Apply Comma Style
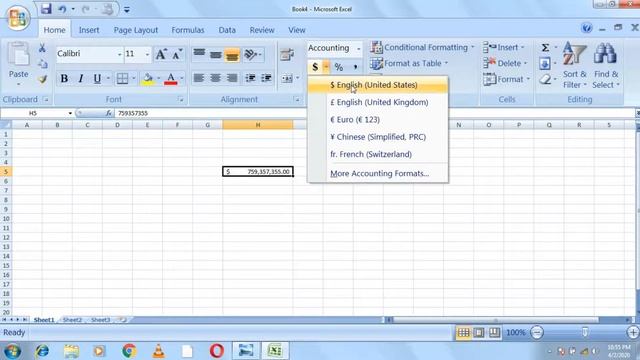The width and height of the screenshot is (640, 360). pyautogui.click(x=355, y=67)
